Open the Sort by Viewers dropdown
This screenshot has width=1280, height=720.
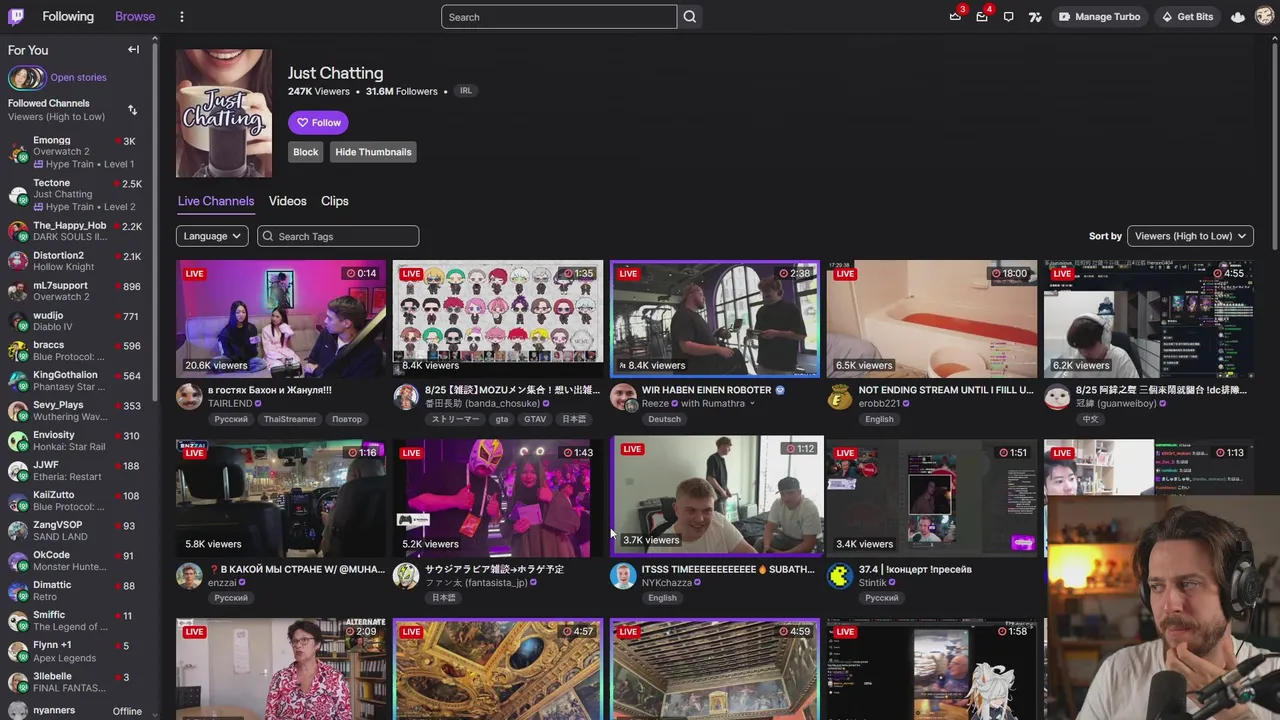point(1190,236)
